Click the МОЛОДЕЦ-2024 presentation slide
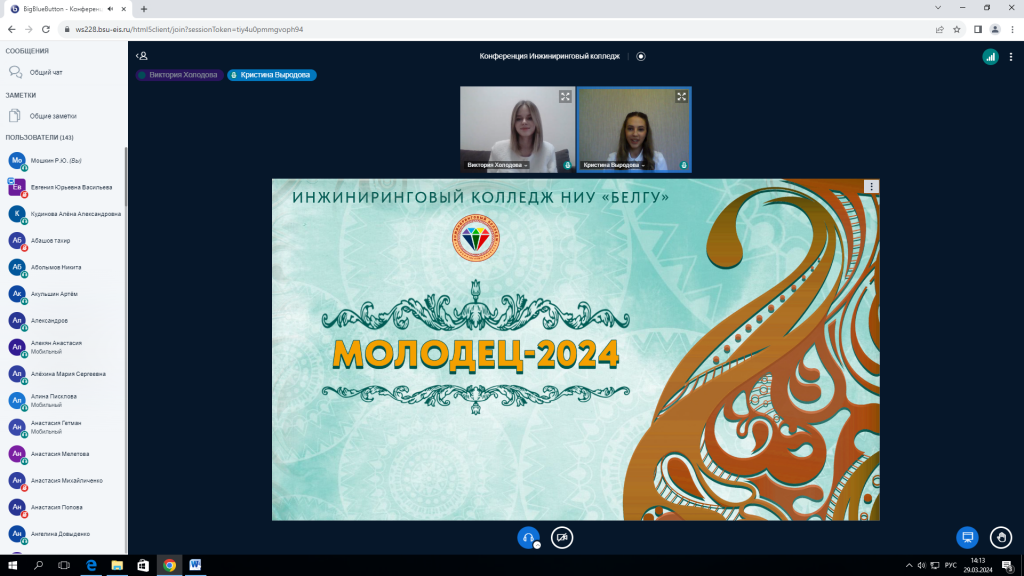The height and width of the screenshot is (576, 1024). (575, 349)
